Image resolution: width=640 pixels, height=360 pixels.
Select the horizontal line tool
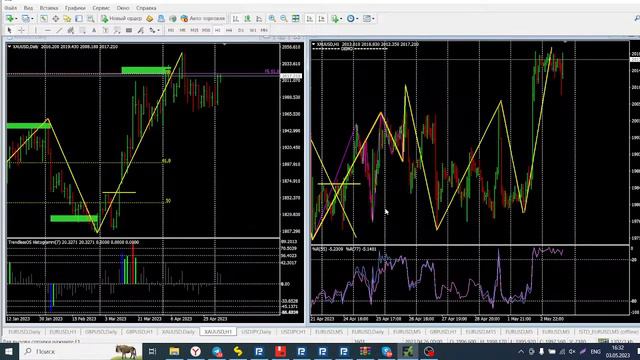point(48,30)
